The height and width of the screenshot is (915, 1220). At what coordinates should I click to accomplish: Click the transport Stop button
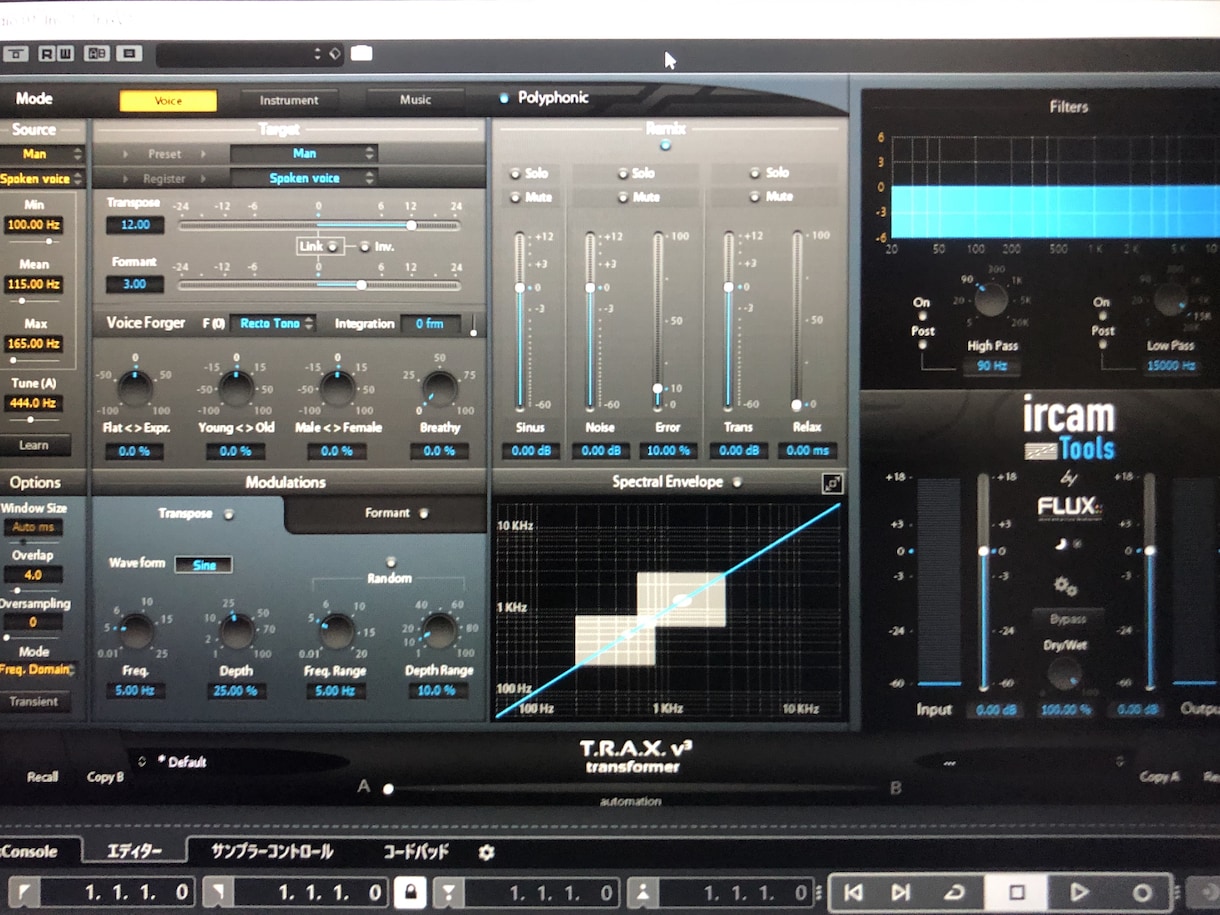[1016, 892]
